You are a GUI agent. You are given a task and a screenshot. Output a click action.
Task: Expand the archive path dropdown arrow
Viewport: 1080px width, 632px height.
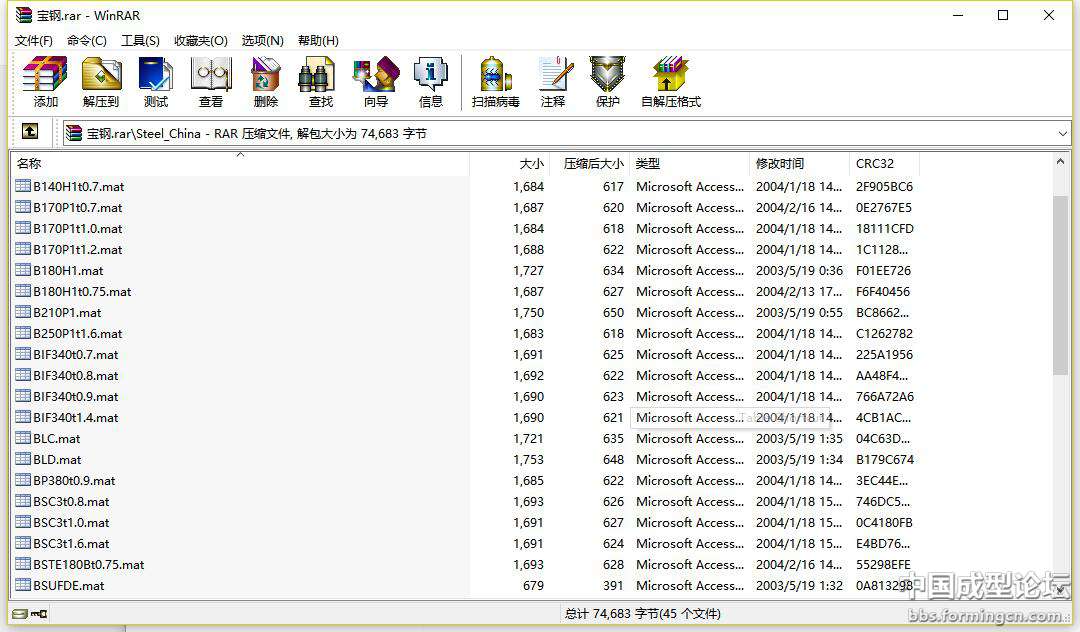point(1062,133)
